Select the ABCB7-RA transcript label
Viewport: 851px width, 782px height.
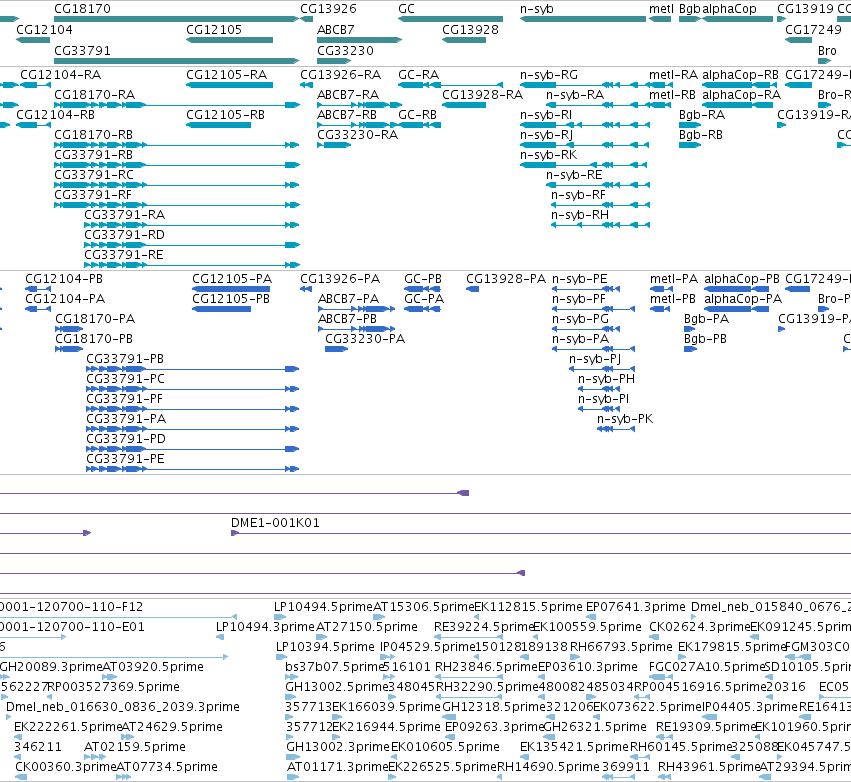(x=348, y=95)
